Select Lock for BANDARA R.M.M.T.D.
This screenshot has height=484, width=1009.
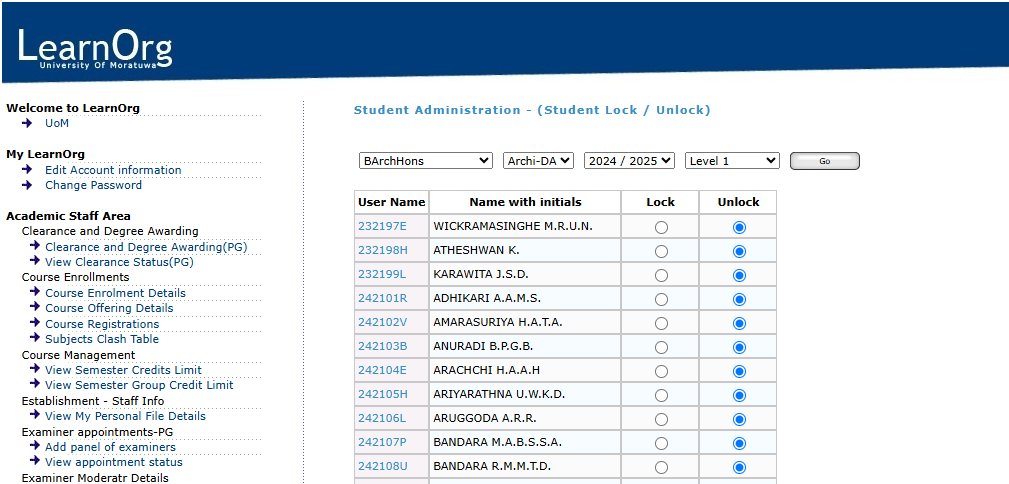[661, 467]
